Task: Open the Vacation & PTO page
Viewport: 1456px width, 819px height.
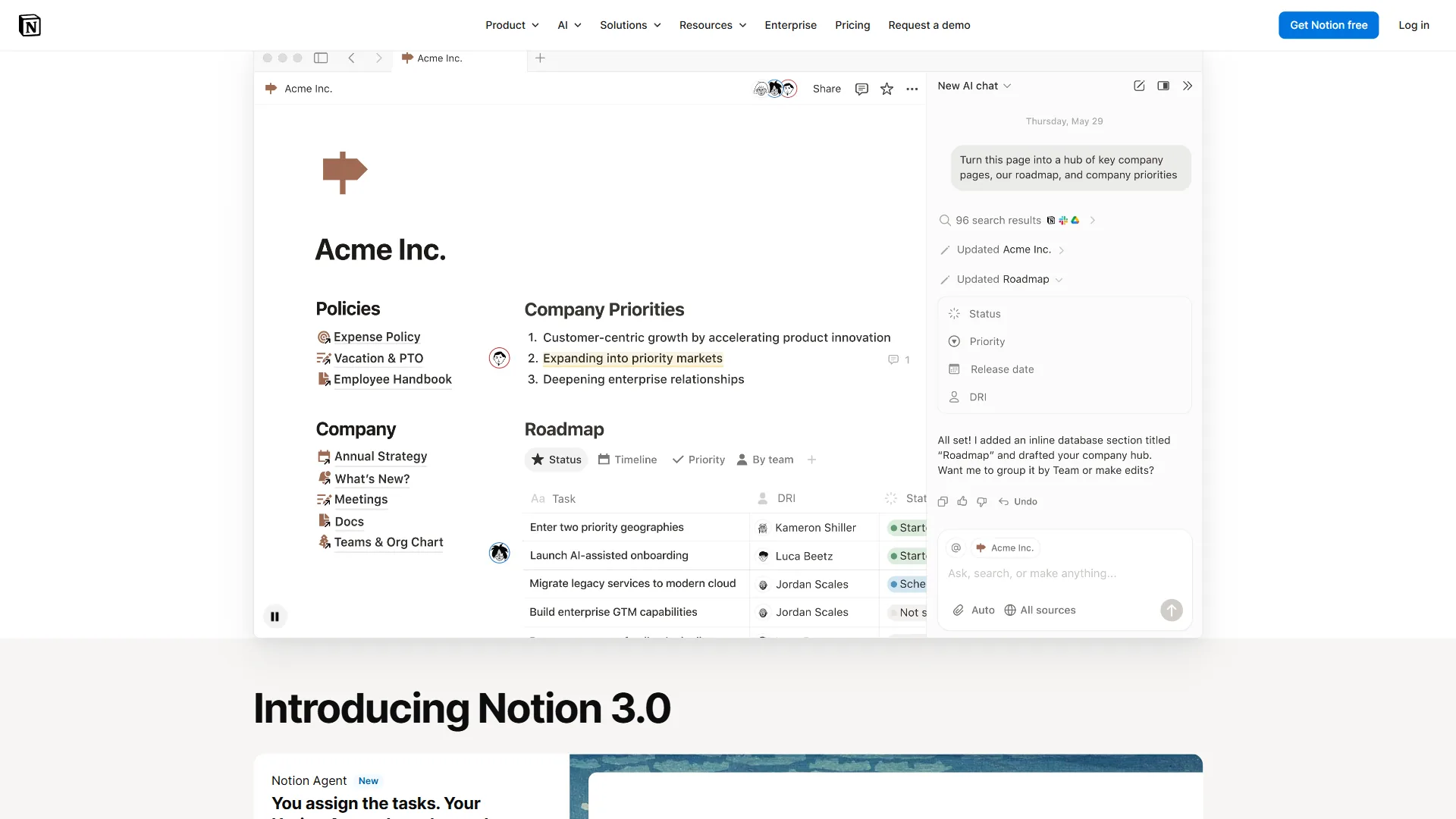Action: [x=370, y=358]
